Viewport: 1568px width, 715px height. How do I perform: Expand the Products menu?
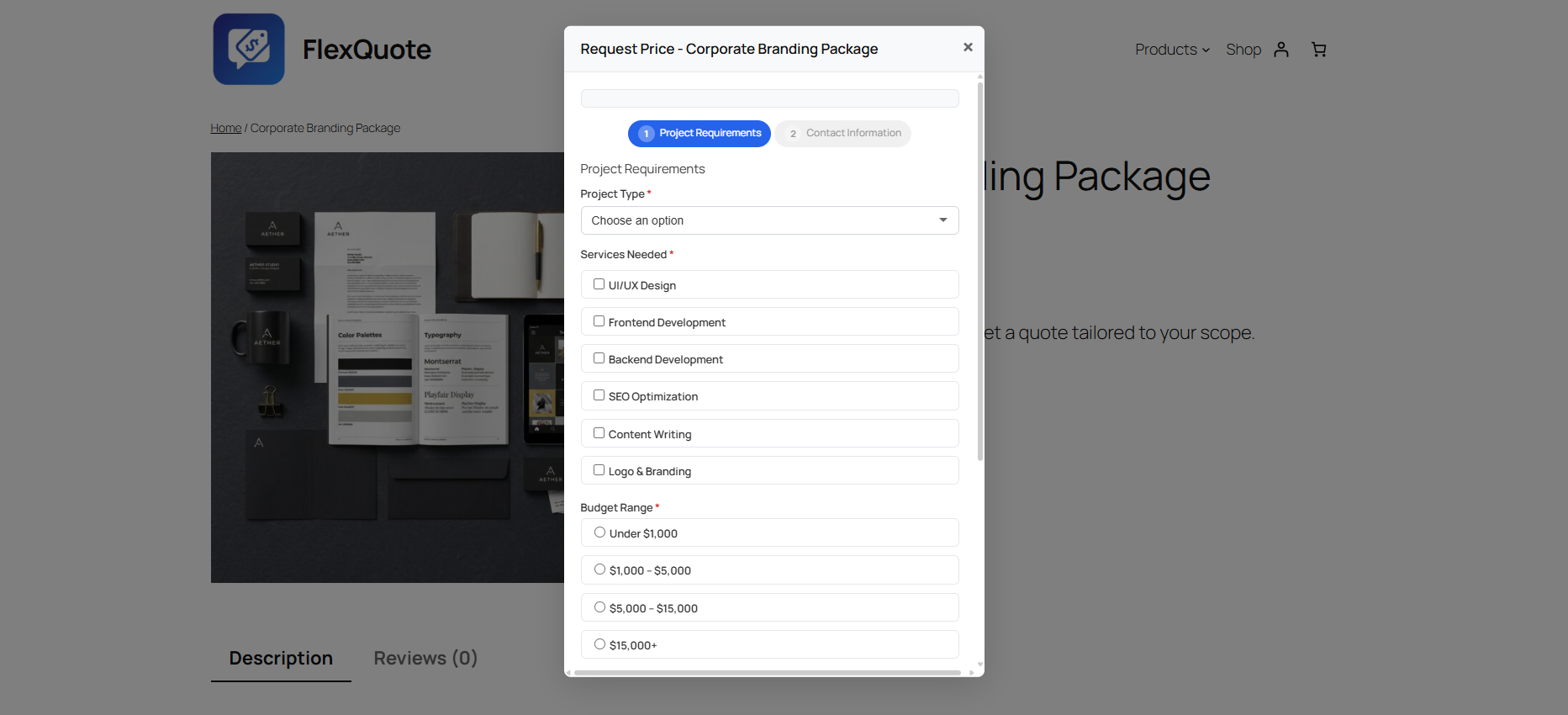tap(1172, 50)
